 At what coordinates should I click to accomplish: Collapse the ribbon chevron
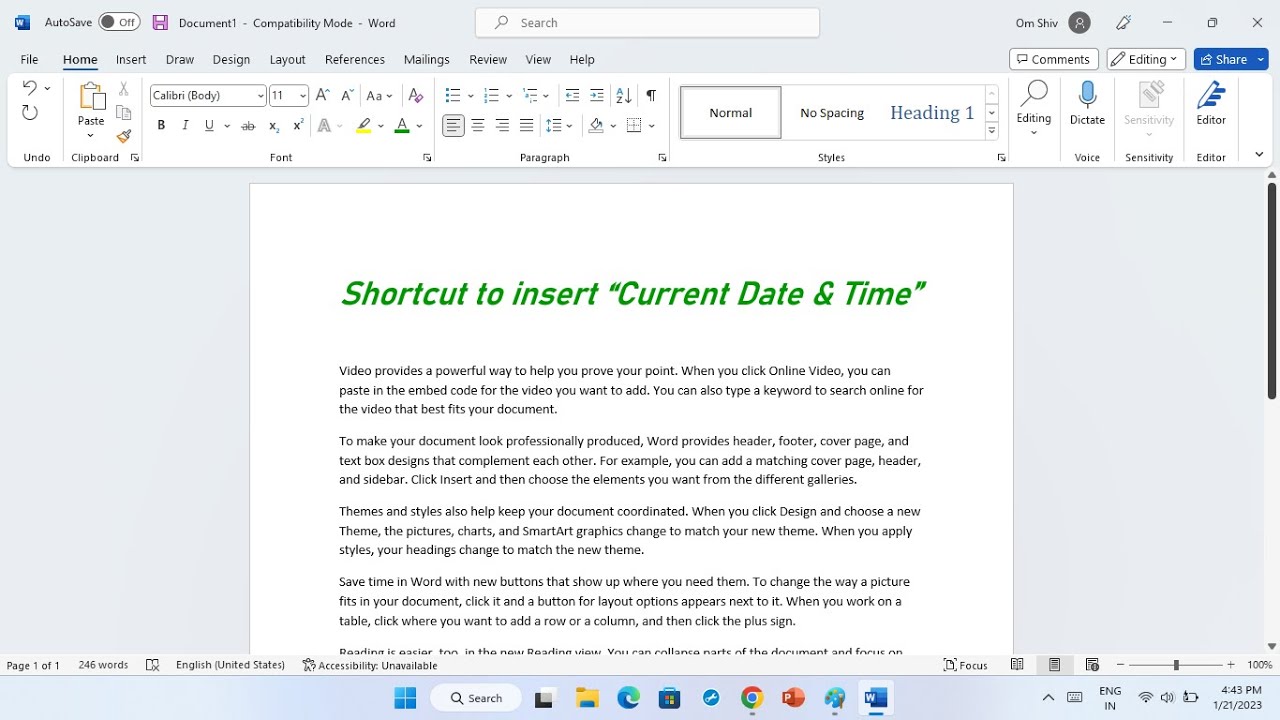[1259, 155]
